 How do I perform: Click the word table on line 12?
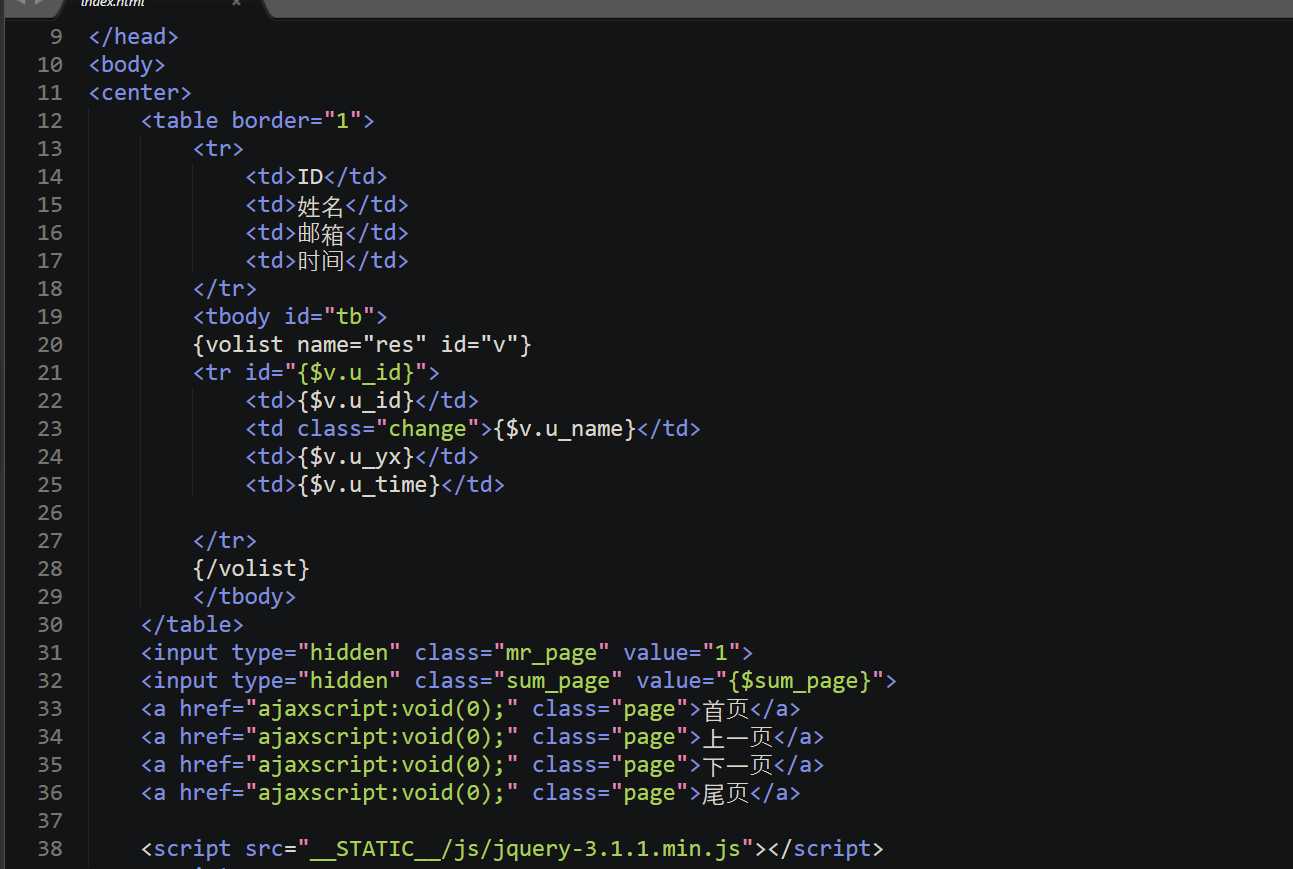pos(186,121)
